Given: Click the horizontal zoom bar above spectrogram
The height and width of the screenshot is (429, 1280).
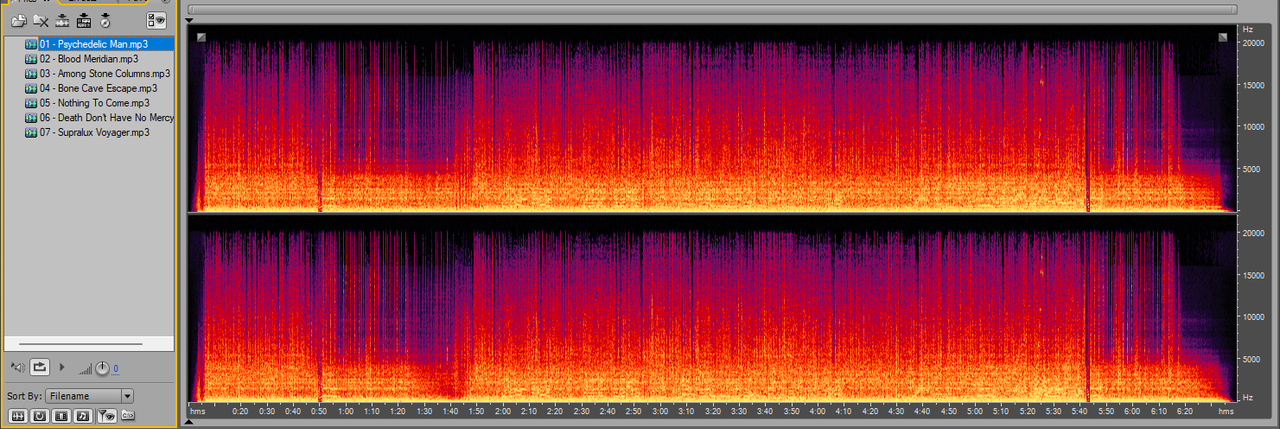Looking at the screenshot, I should click(x=712, y=9).
